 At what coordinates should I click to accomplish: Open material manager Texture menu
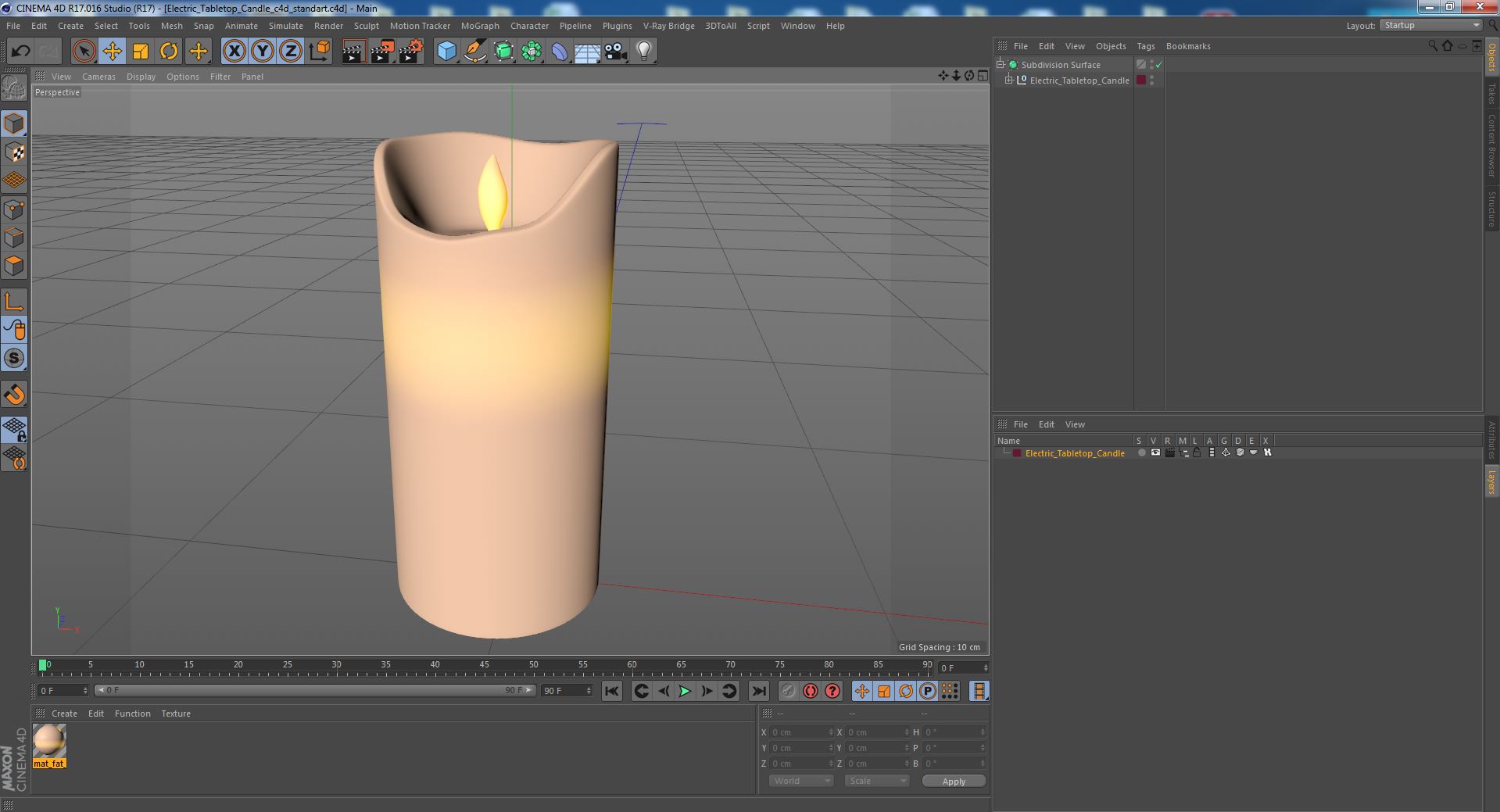pyautogui.click(x=176, y=714)
